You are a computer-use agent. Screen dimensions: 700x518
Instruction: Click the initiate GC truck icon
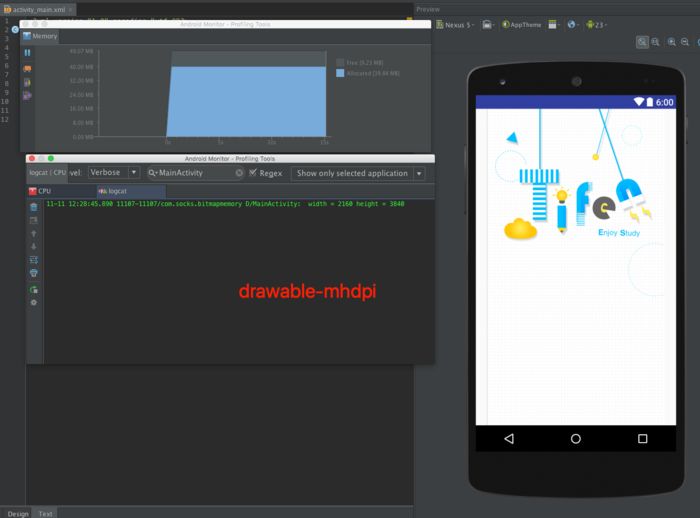click(27, 68)
